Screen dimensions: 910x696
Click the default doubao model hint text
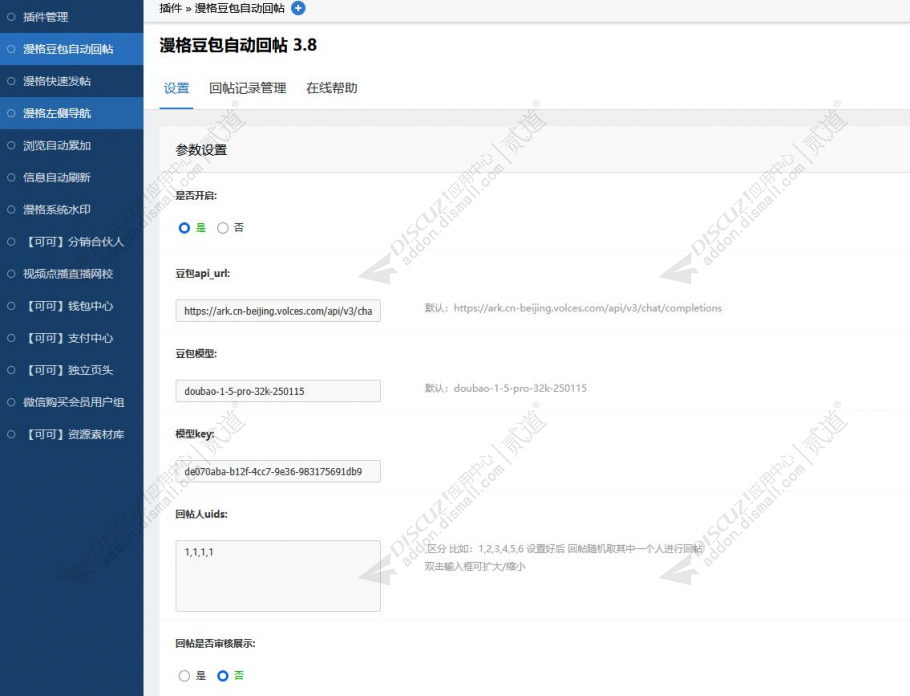(505, 388)
